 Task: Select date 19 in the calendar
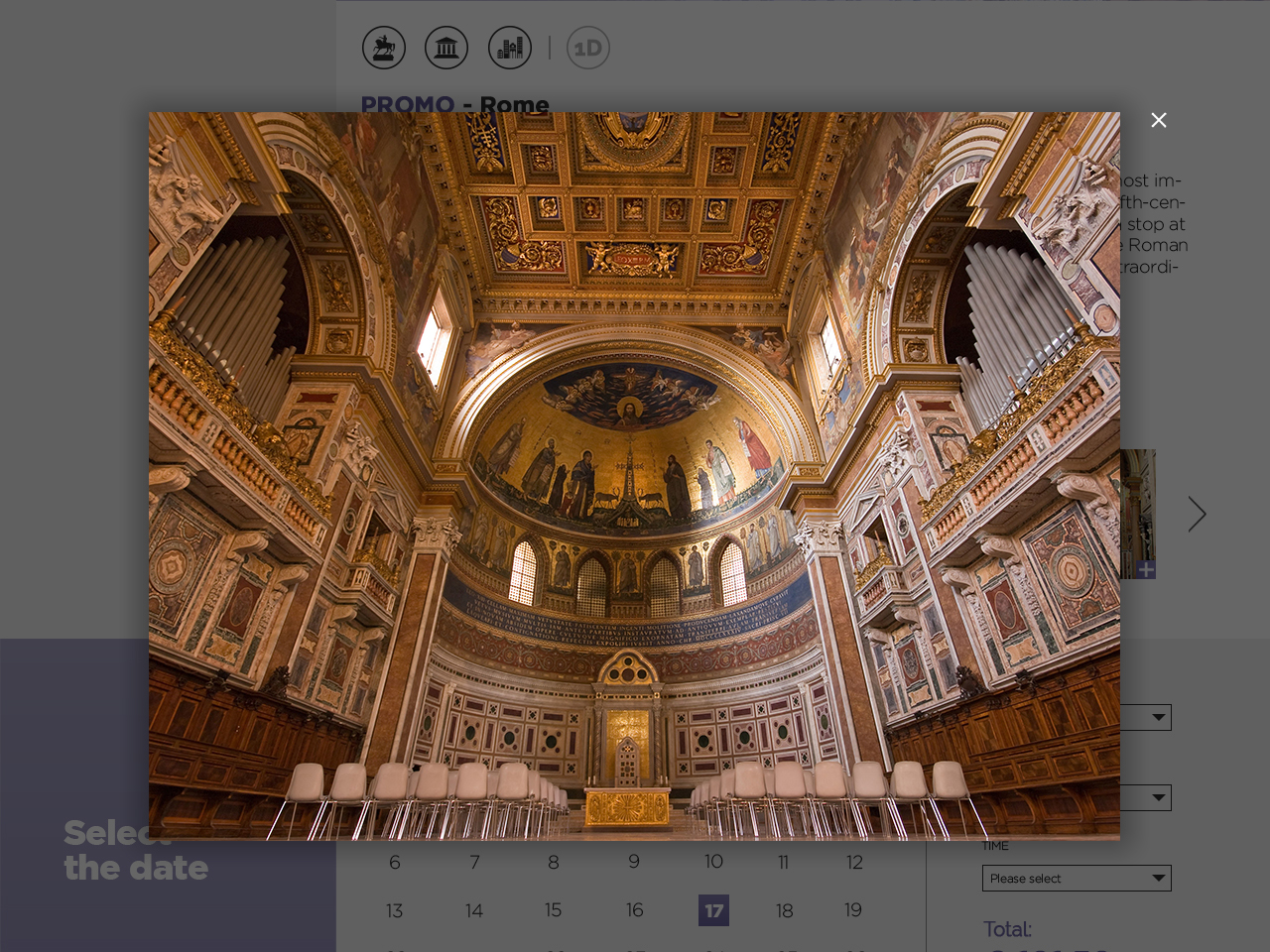point(853,910)
